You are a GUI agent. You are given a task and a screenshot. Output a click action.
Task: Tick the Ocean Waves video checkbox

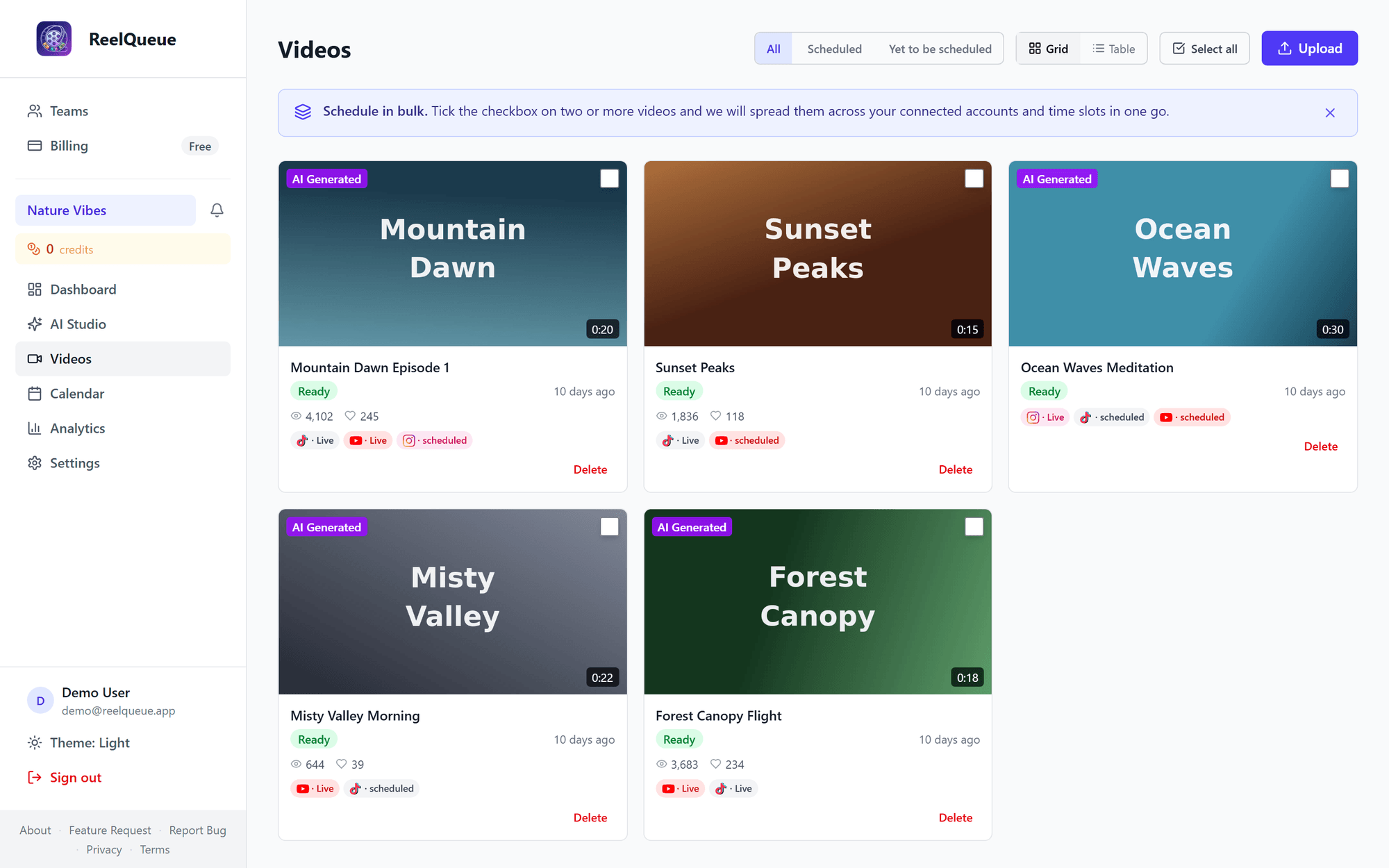(x=1340, y=178)
